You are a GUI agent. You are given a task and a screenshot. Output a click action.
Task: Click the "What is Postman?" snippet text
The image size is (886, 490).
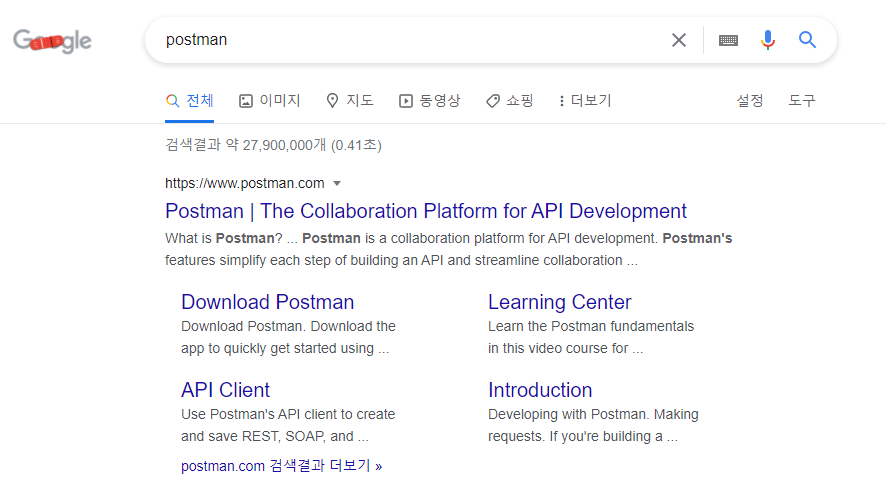point(223,238)
